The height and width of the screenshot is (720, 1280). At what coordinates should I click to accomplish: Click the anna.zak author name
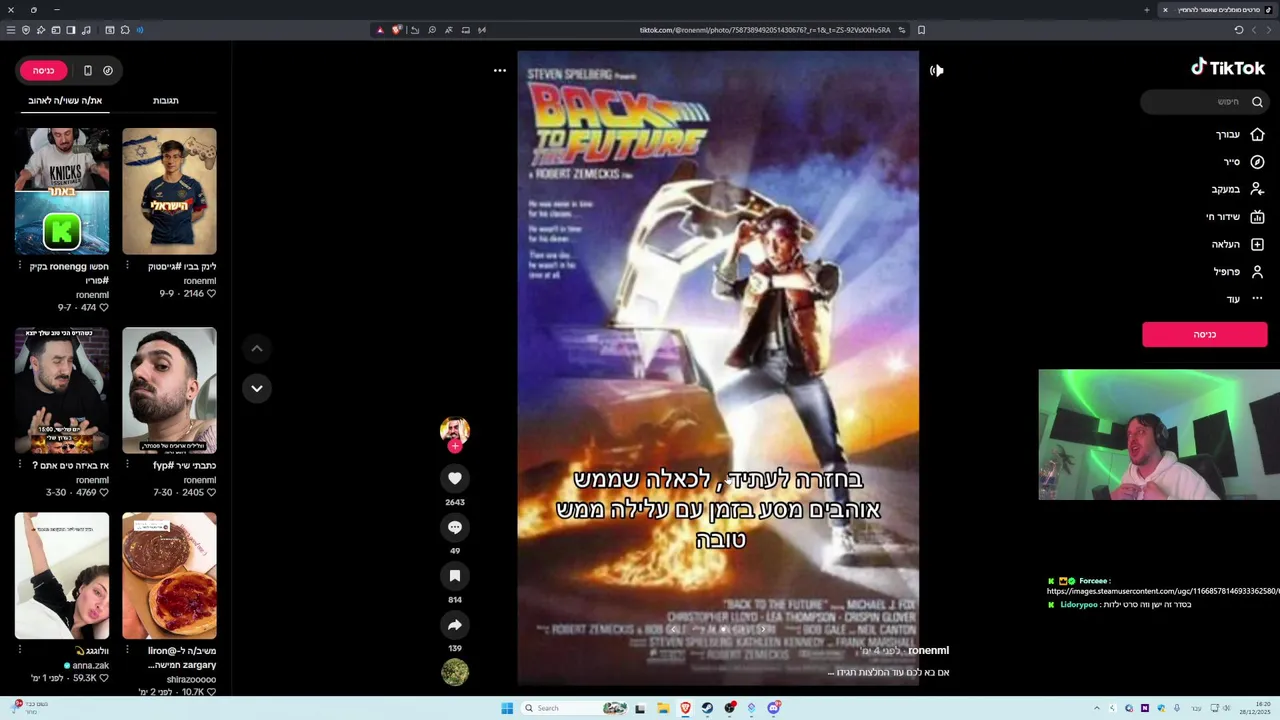pyautogui.click(x=90, y=665)
